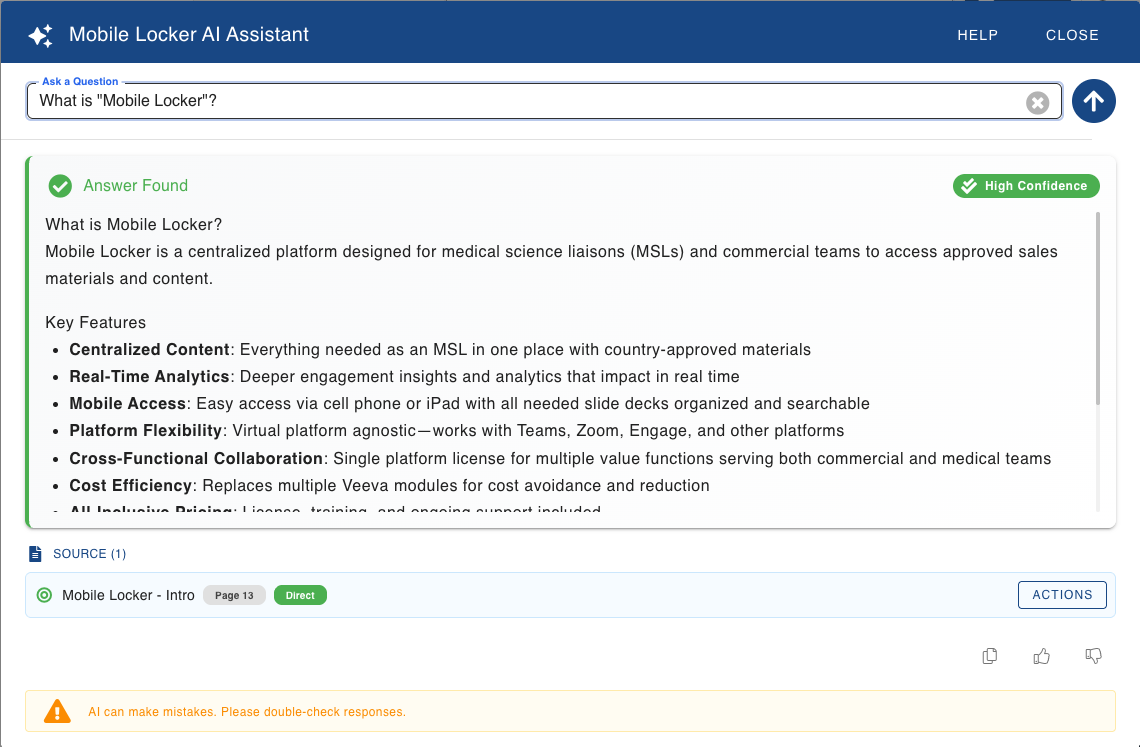The height and width of the screenshot is (747, 1140).
Task: Click the green Direct badge
Action: click(x=300, y=595)
